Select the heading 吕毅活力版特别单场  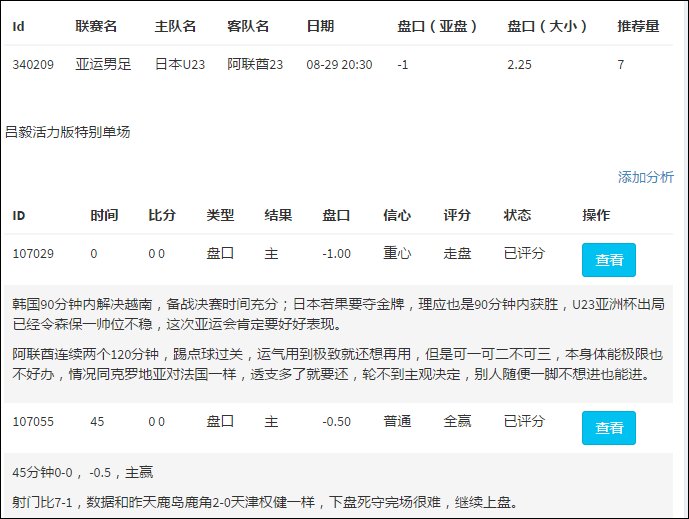click(68, 132)
